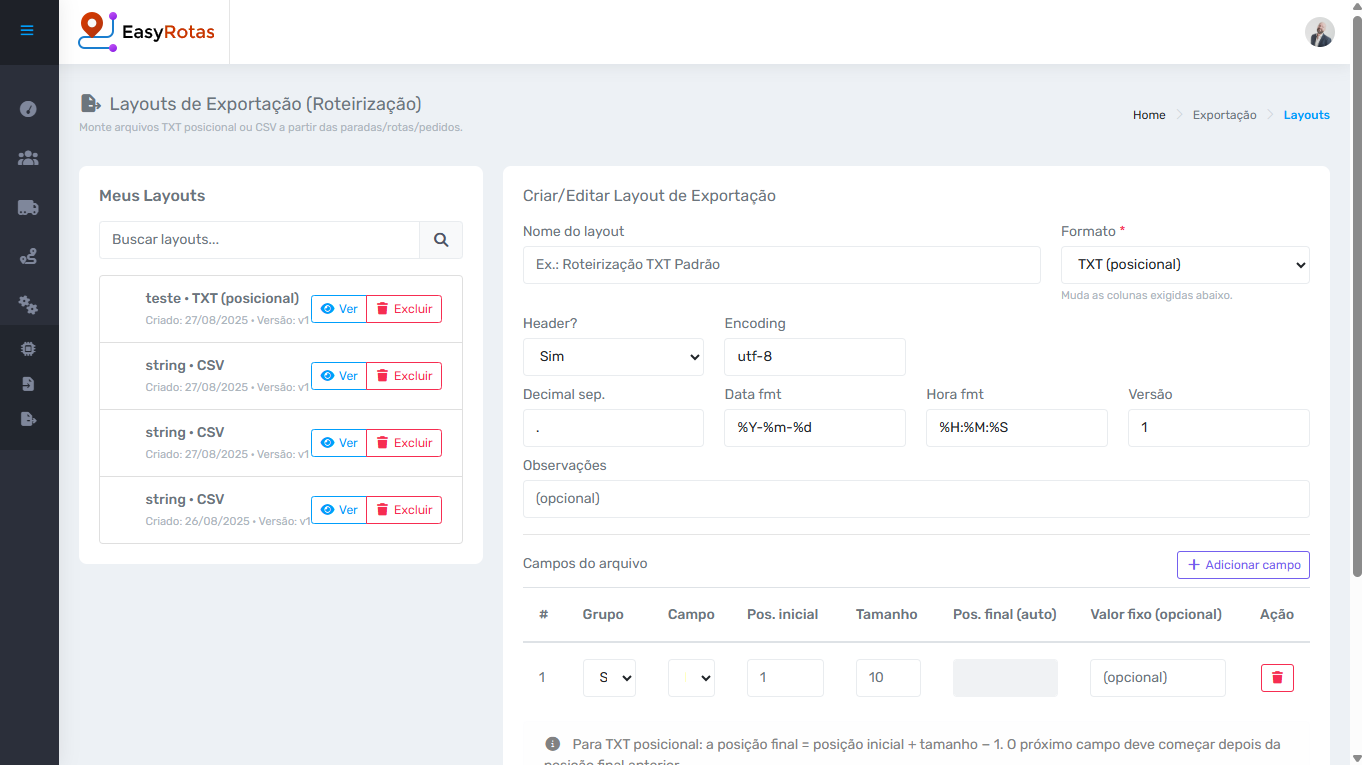This screenshot has height=765, width=1362.
Task: Open the route icon in sidebar
Action: tap(28, 257)
